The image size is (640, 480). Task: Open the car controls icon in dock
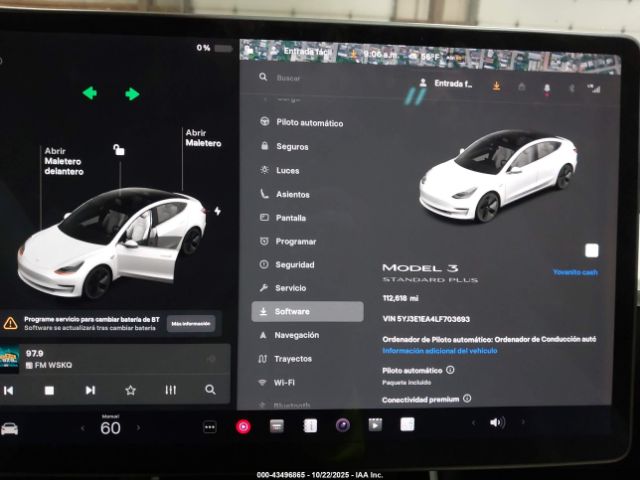9,429
